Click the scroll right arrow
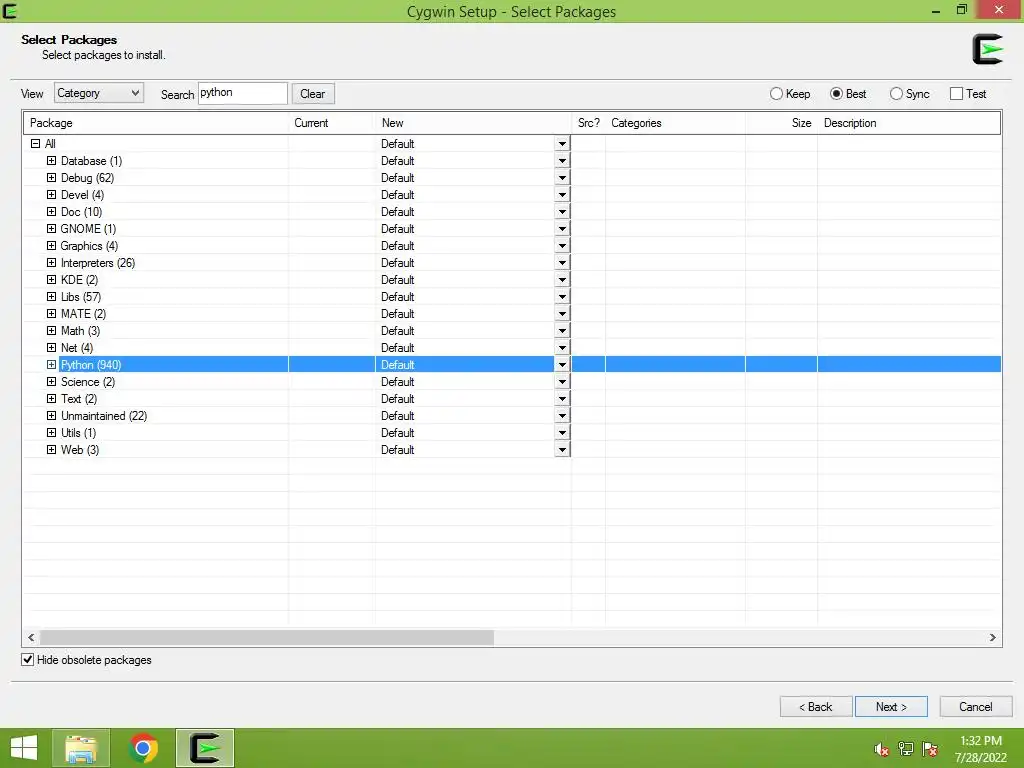 [993, 637]
